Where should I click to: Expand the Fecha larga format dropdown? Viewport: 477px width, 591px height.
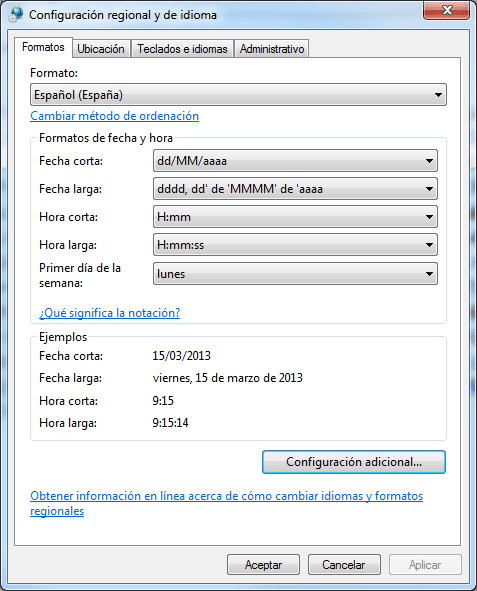coord(295,189)
